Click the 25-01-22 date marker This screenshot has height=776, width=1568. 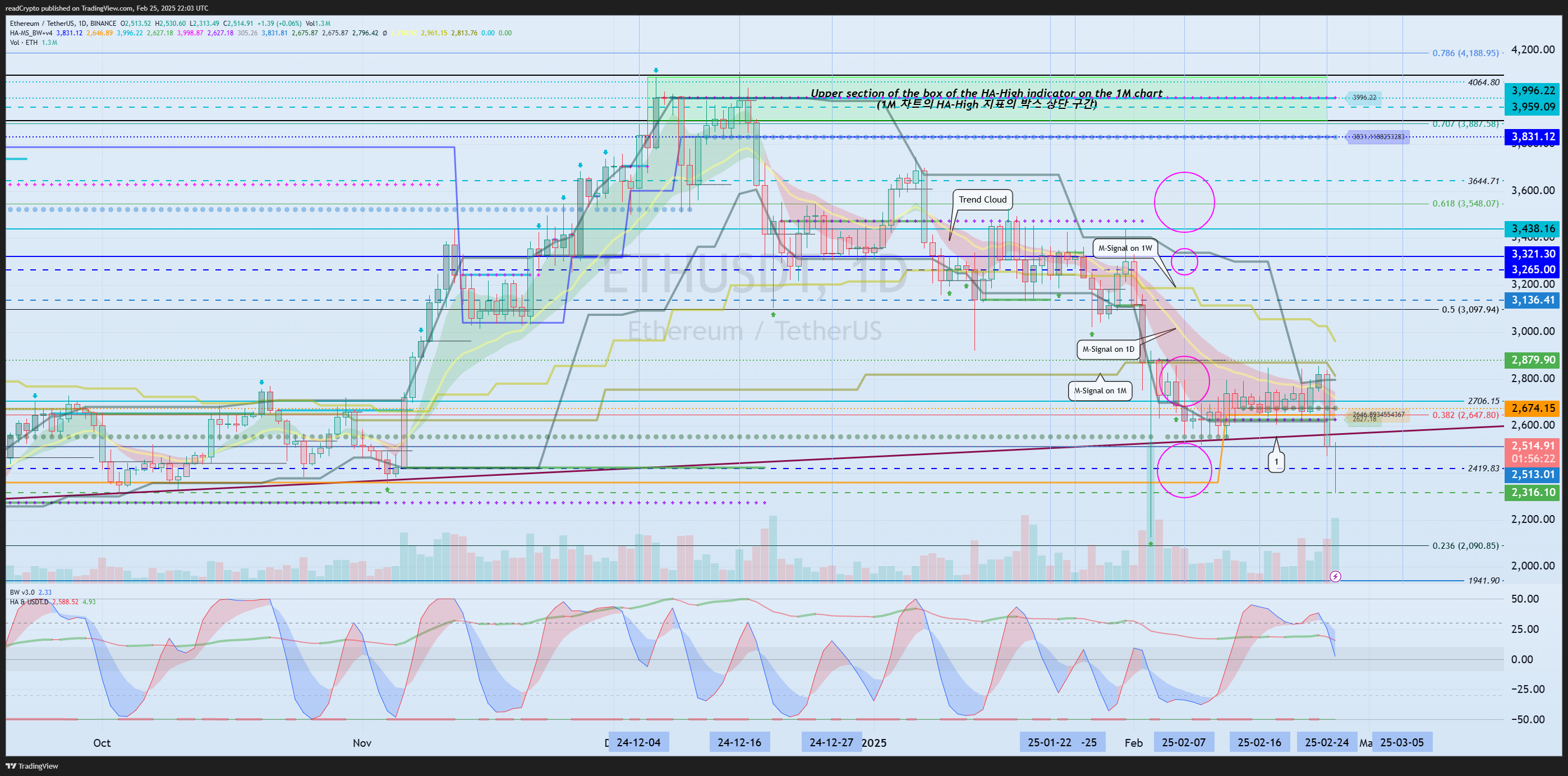1050,742
